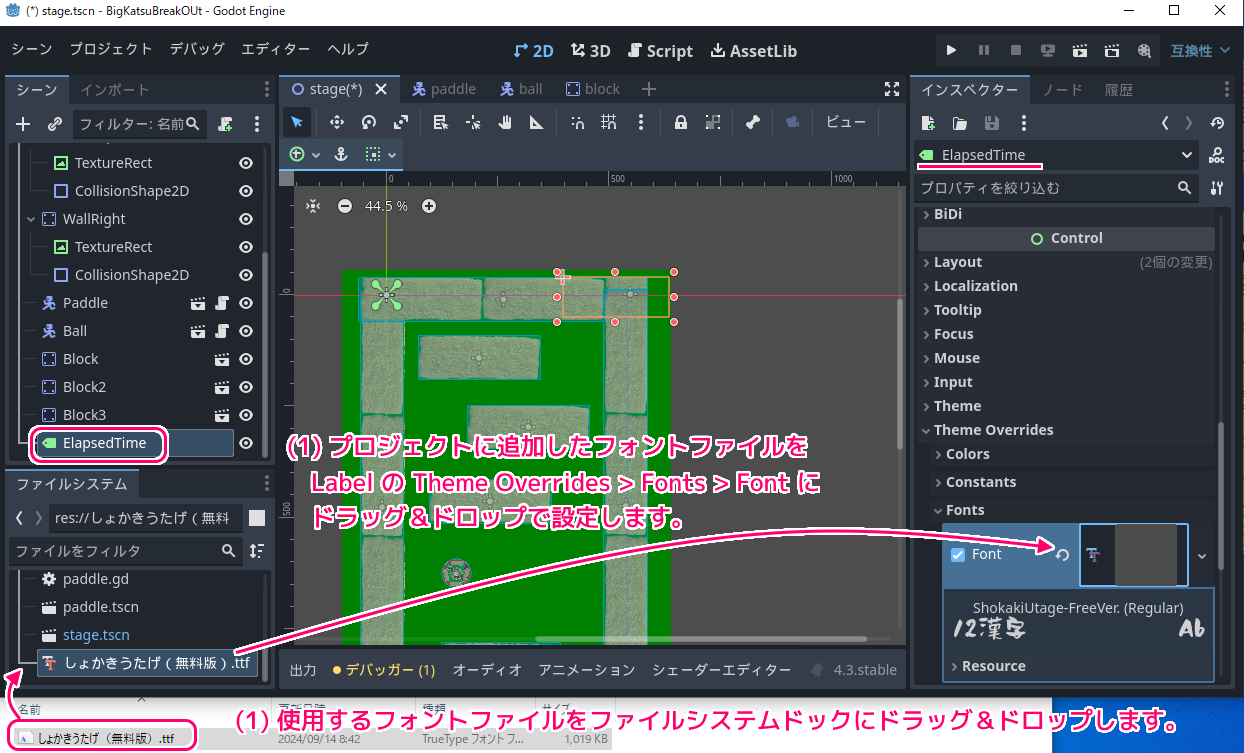Toggle visibility of Block node
The height and width of the screenshot is (753, 1244).
pos(245,359)
